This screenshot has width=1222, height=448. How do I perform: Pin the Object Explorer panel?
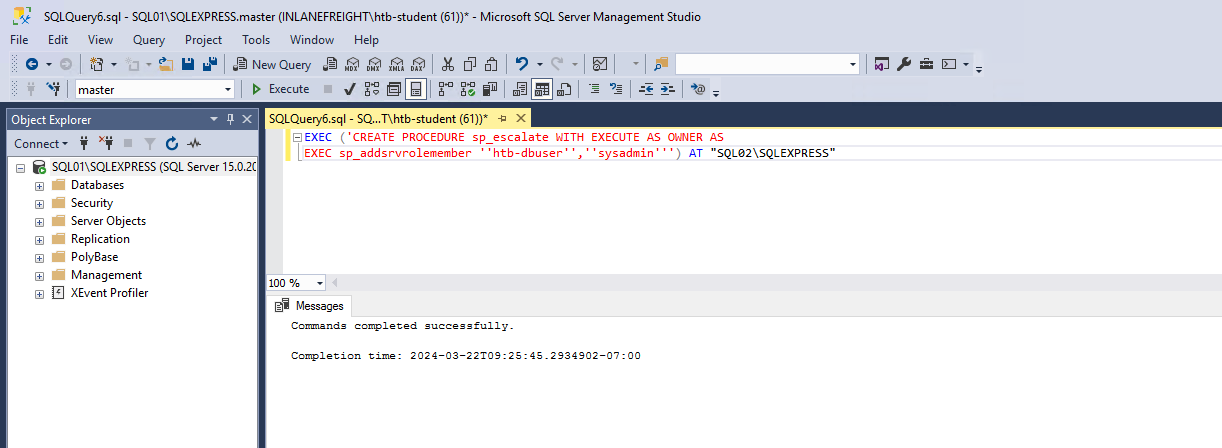click(231, 119)
